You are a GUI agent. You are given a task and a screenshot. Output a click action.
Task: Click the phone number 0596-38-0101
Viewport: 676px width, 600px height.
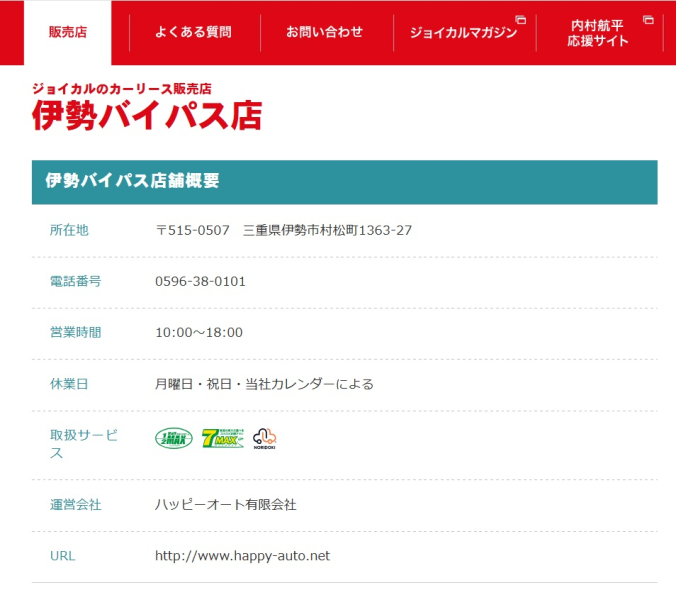coord(200,281)
